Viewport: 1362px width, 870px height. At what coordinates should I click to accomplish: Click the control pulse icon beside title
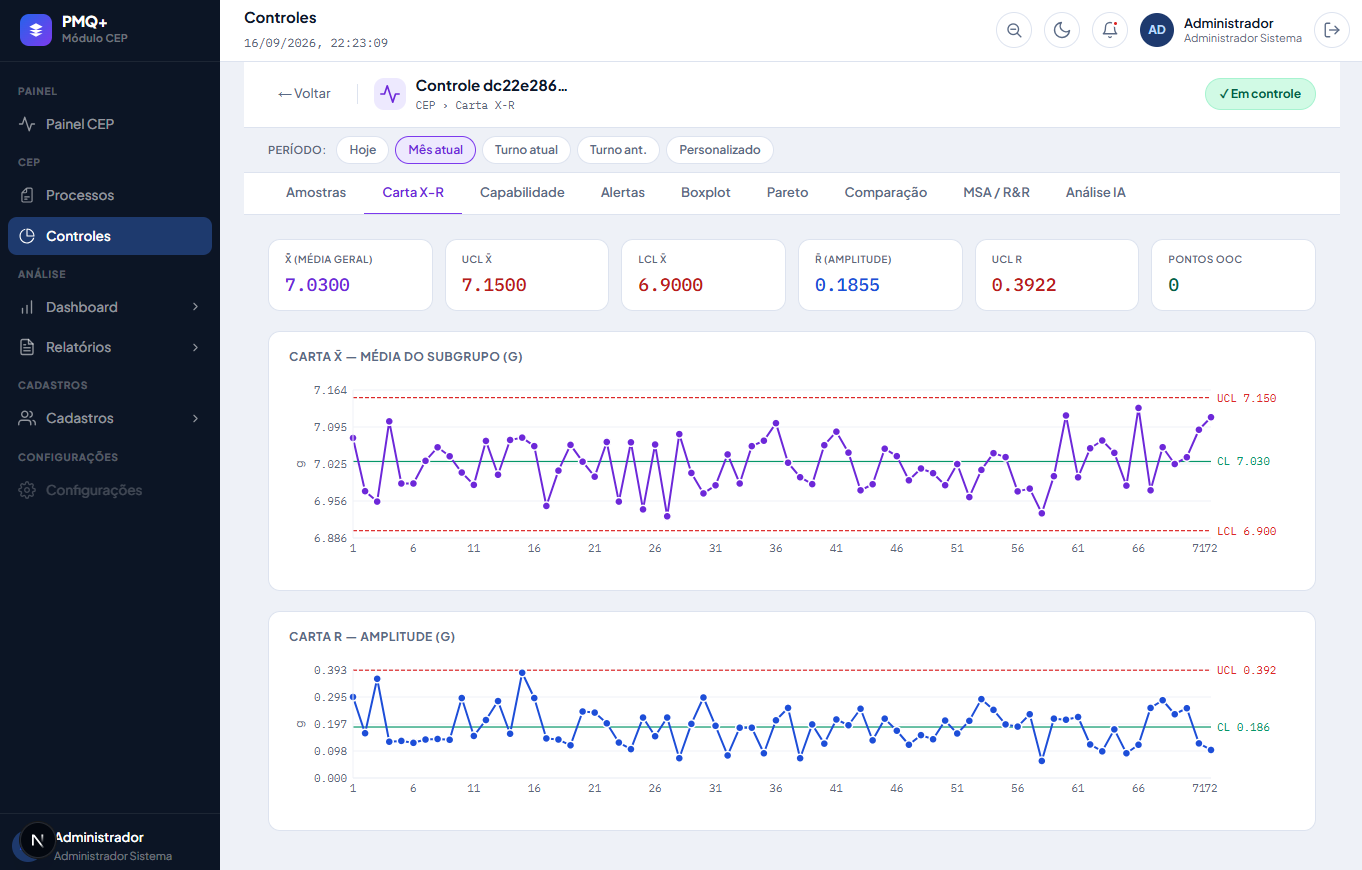[390, 94]
